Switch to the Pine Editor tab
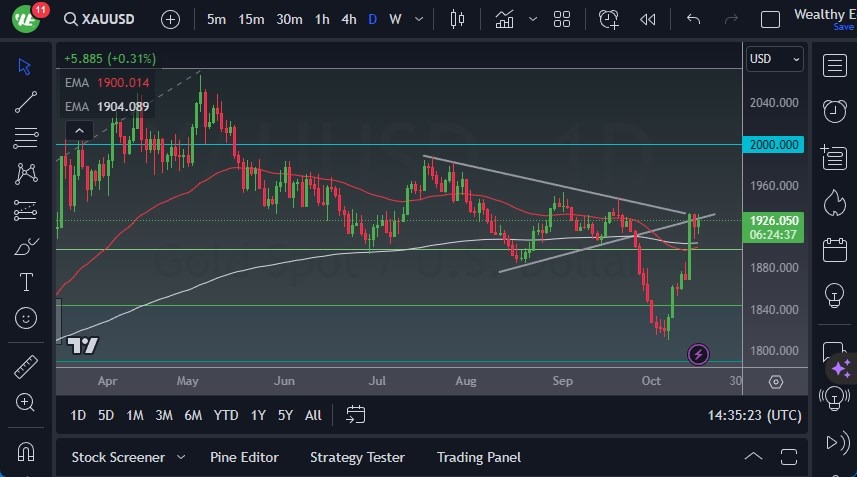The width and height of the screenshot is (857, 477). tap(244, 457)
